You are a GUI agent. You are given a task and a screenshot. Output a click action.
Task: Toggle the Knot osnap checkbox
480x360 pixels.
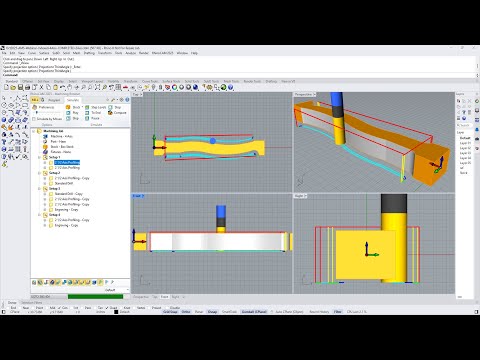122,308
